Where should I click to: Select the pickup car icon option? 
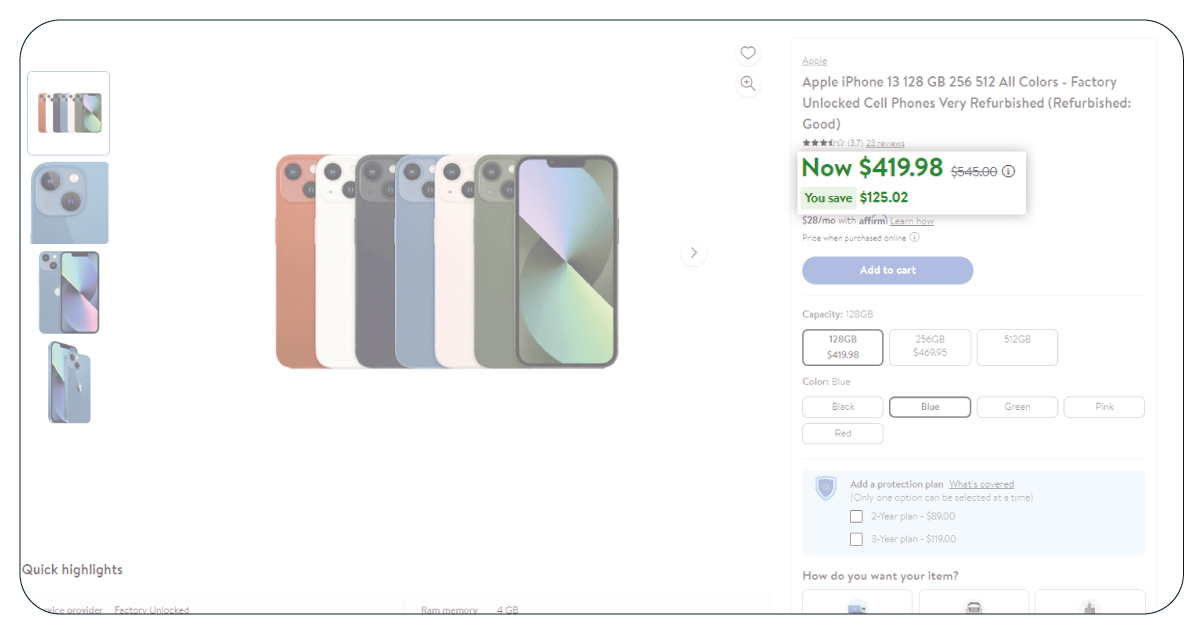pyautogui.click(x=973, y=606)
